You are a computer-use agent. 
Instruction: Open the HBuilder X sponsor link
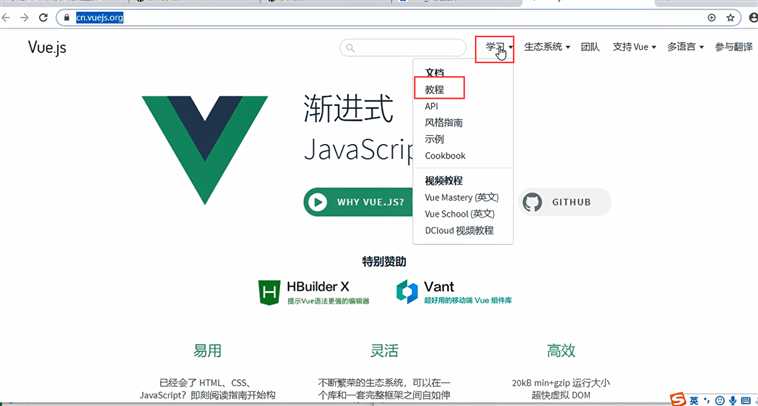click(x=314, y=292)
